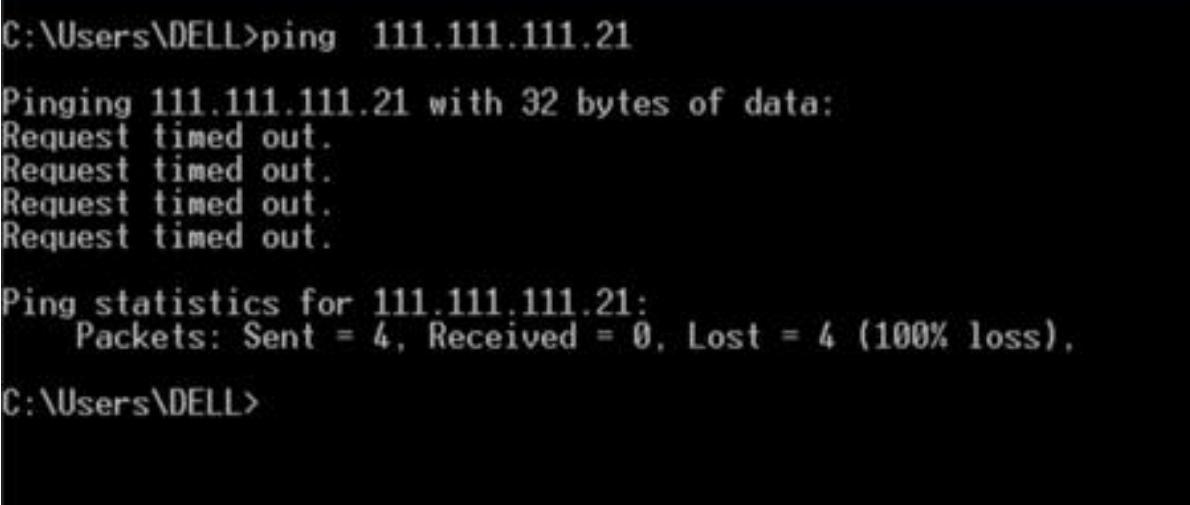Select the IP address in the "Pinging" line

point(279,103)
